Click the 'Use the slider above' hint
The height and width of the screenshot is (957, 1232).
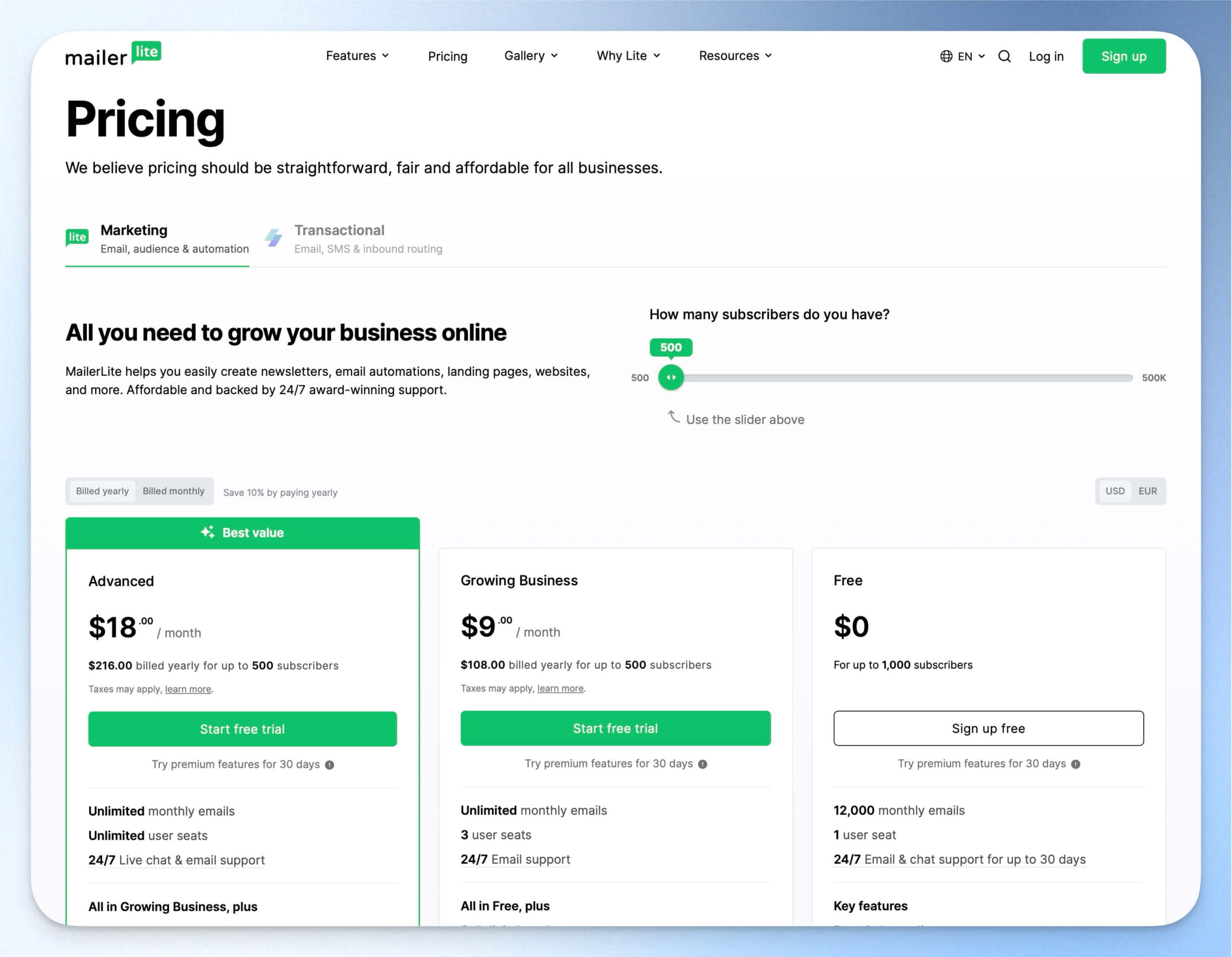point(744,419)
